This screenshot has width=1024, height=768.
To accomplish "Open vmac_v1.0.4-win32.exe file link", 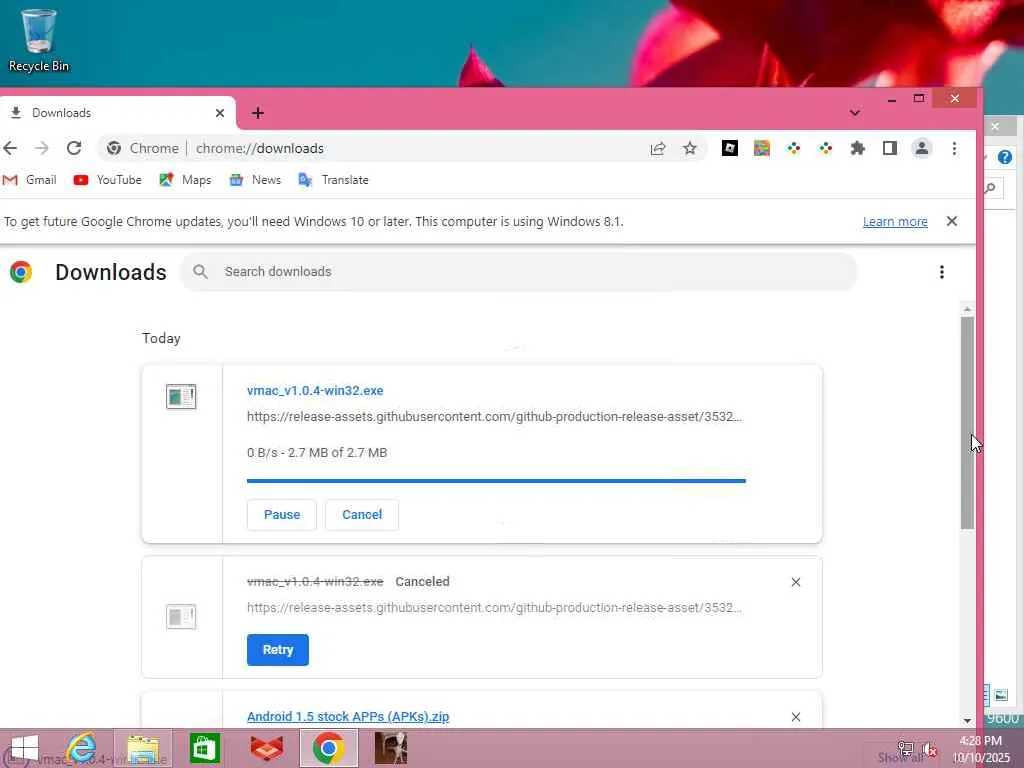I will tap(315, 391).
